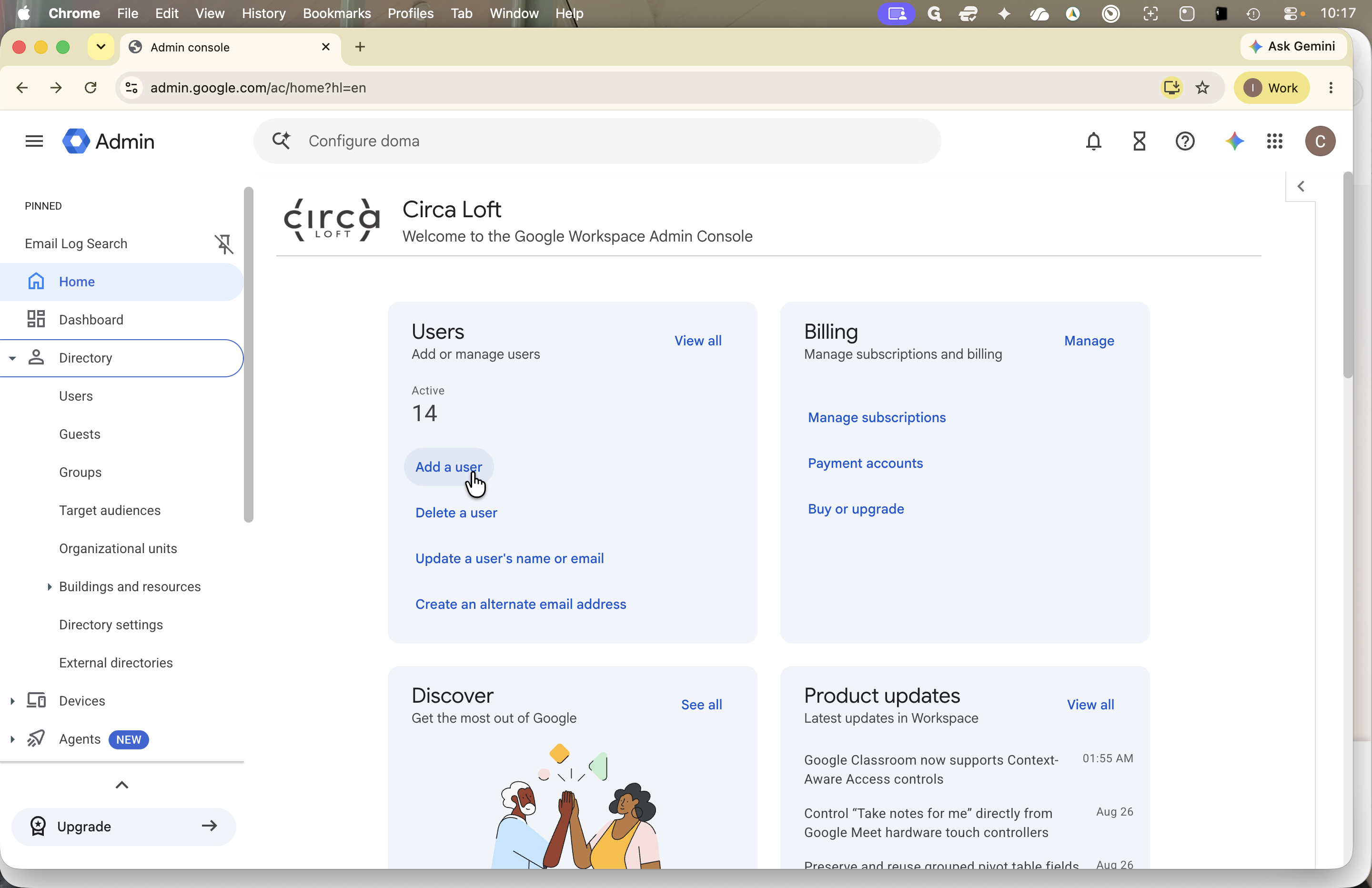The height and width of the screenshot is (888, 1372).
Task: View site information icon
Action: pyautogui.click(x=131, y=88)
